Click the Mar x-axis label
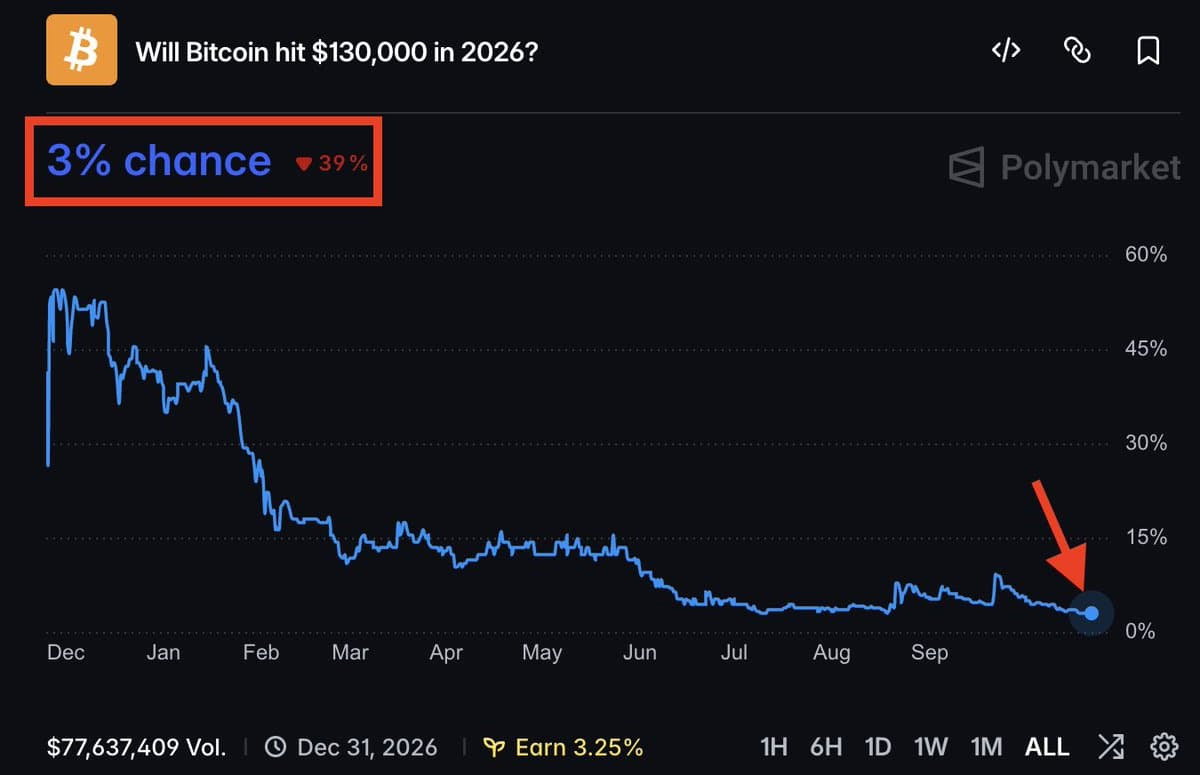 tap(350, 653)
